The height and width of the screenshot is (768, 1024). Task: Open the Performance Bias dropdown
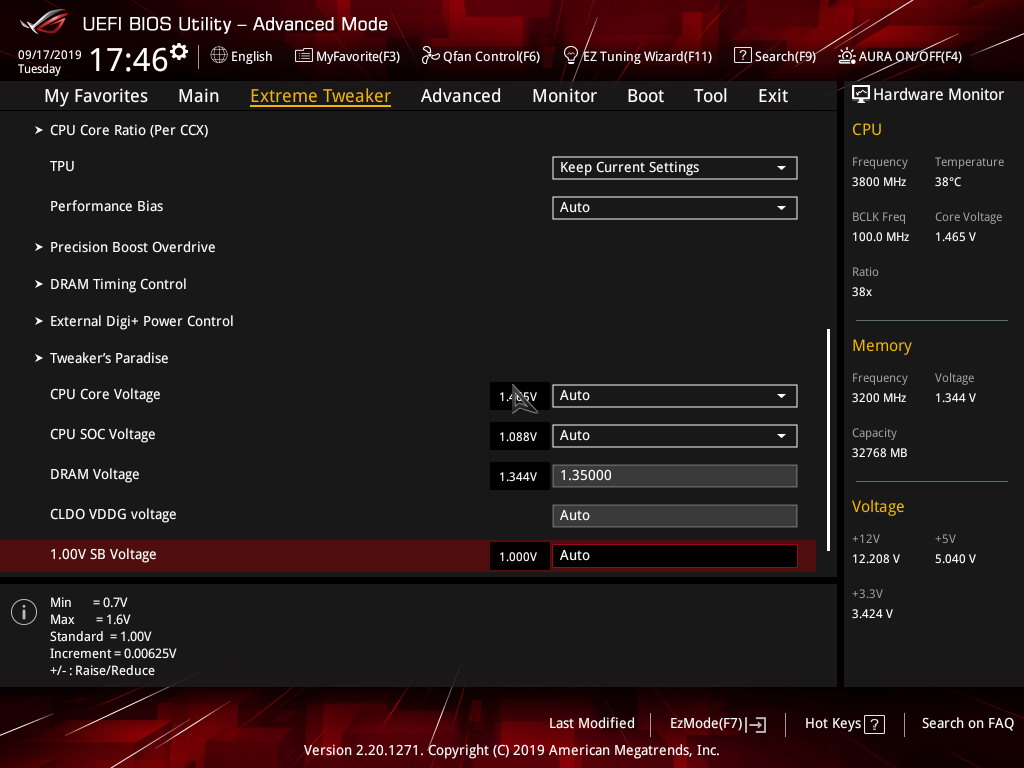click(675, 208)
